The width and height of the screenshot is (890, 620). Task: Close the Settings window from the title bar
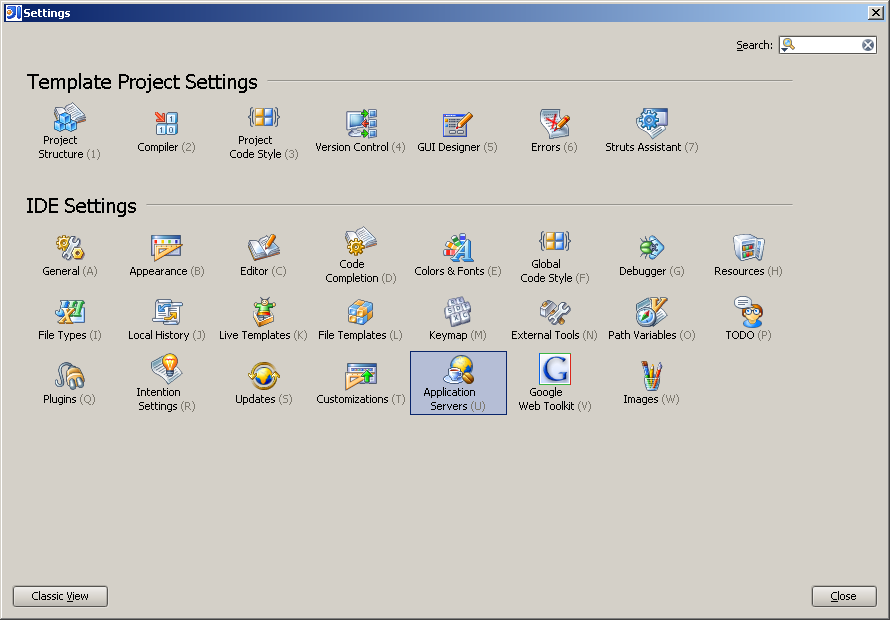coord(876,12)
